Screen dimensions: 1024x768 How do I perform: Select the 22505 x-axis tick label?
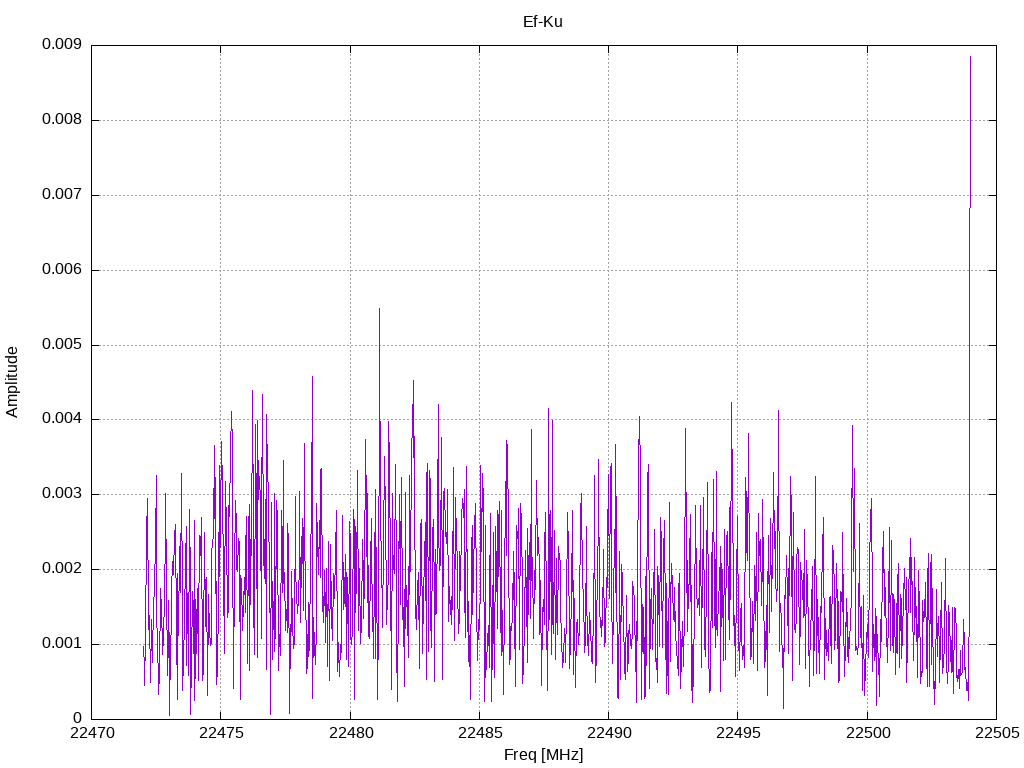tap(997, 733)
